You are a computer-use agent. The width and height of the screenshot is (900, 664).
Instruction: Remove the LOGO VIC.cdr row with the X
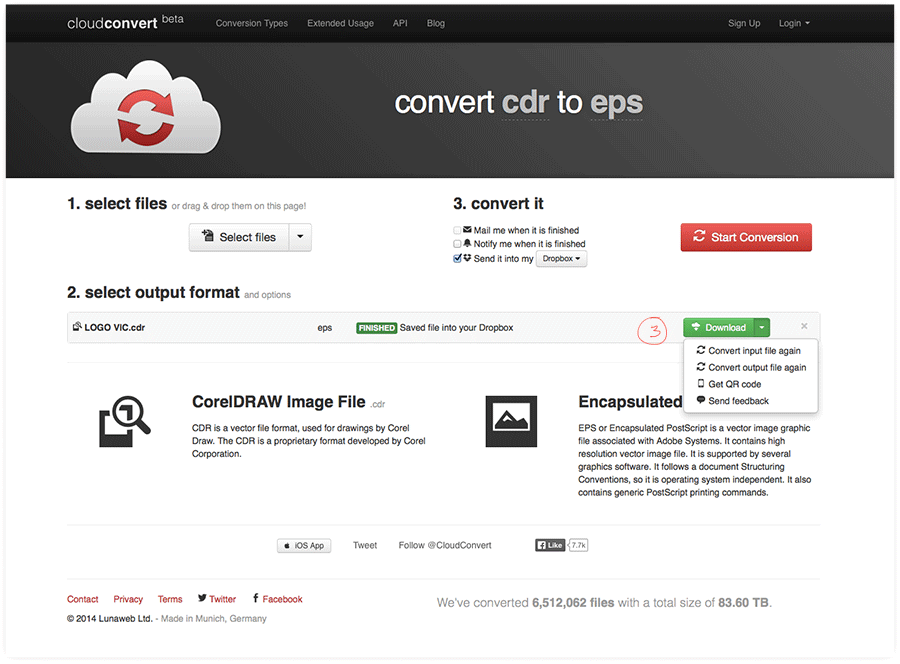coord(804,326)
